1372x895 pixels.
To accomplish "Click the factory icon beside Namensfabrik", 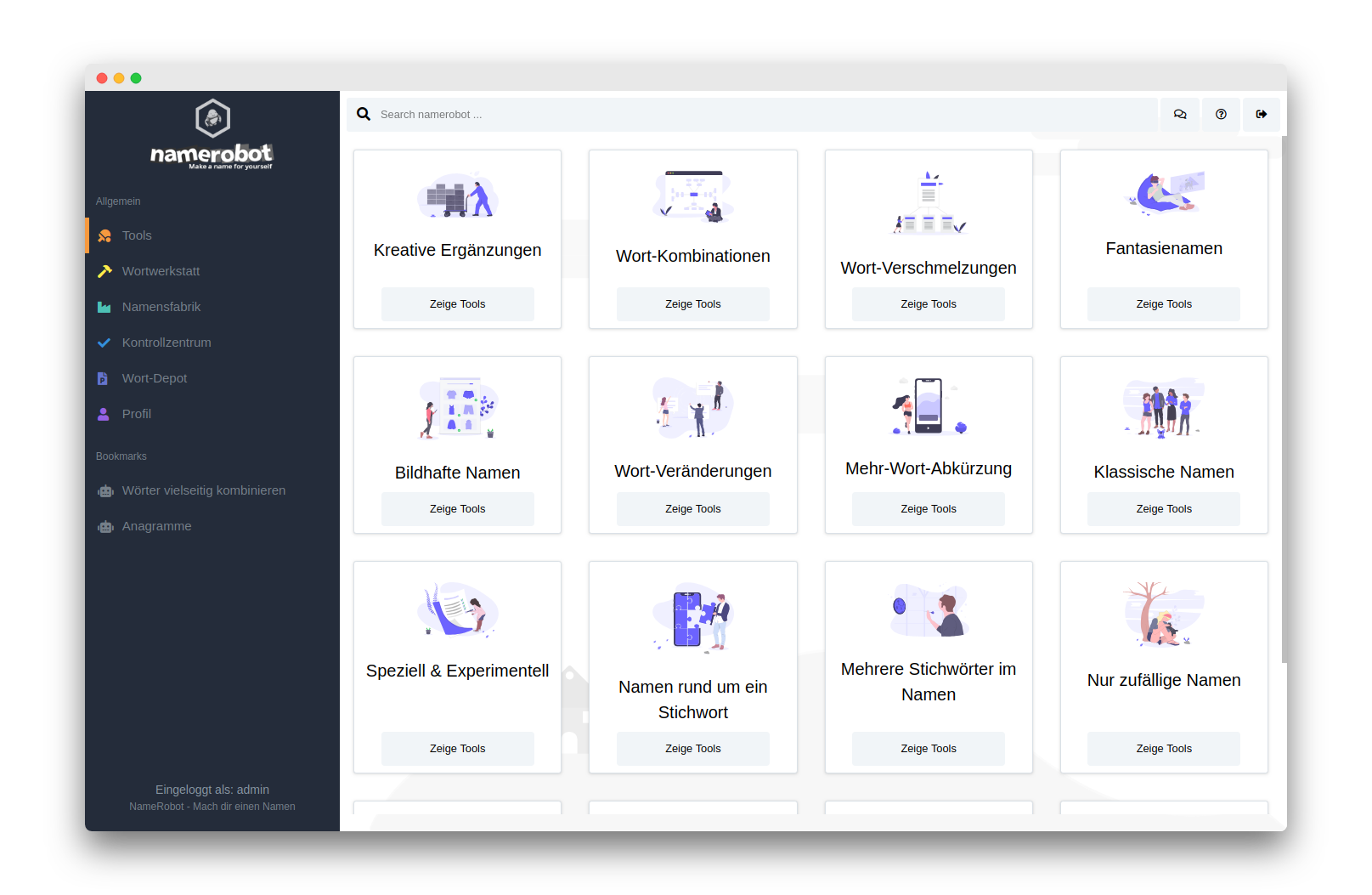I will pos(104,307).
